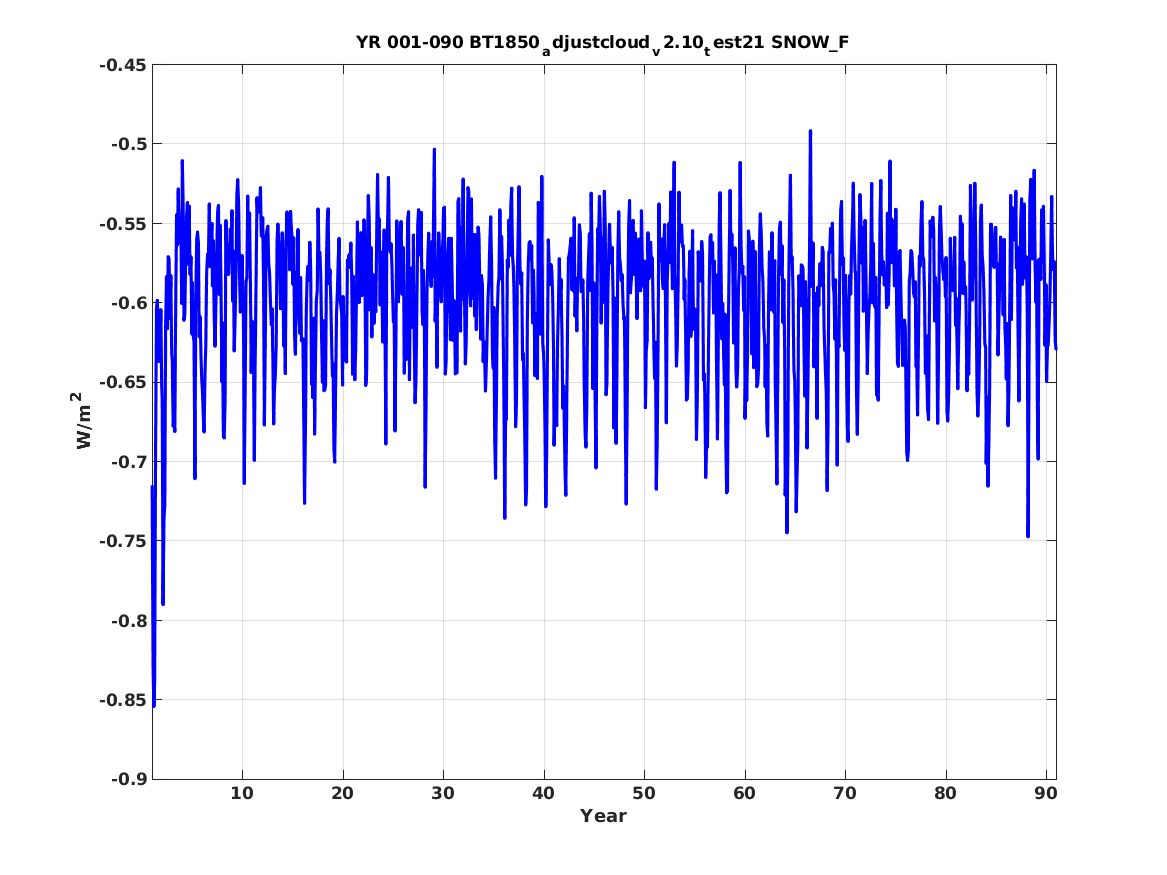This screenshot has width=1167, height=875.
Task: Click x-axis tick label 60
Action: [x=744, y=793]
